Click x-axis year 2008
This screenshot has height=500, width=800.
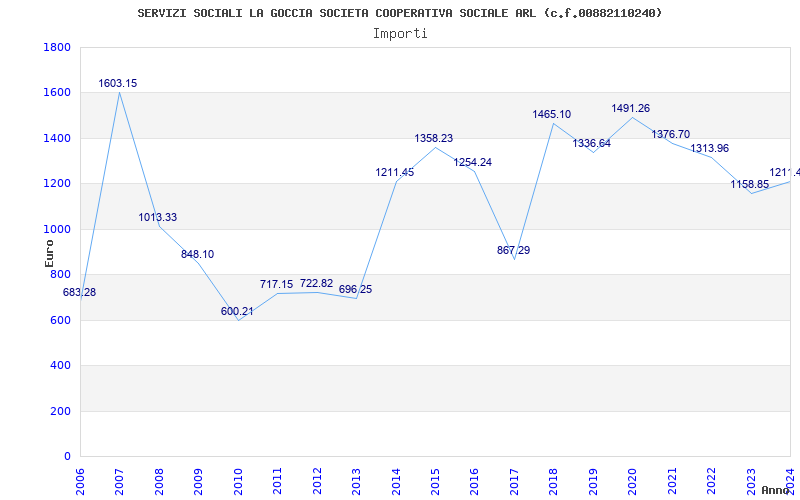point(159,481)
